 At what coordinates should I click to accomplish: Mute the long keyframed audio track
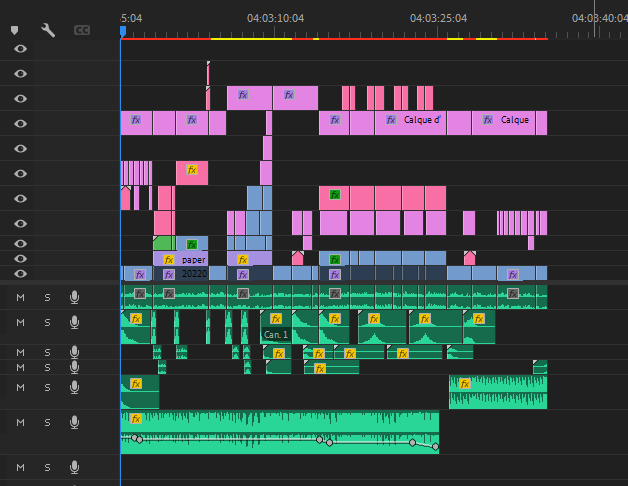[20, 423]
